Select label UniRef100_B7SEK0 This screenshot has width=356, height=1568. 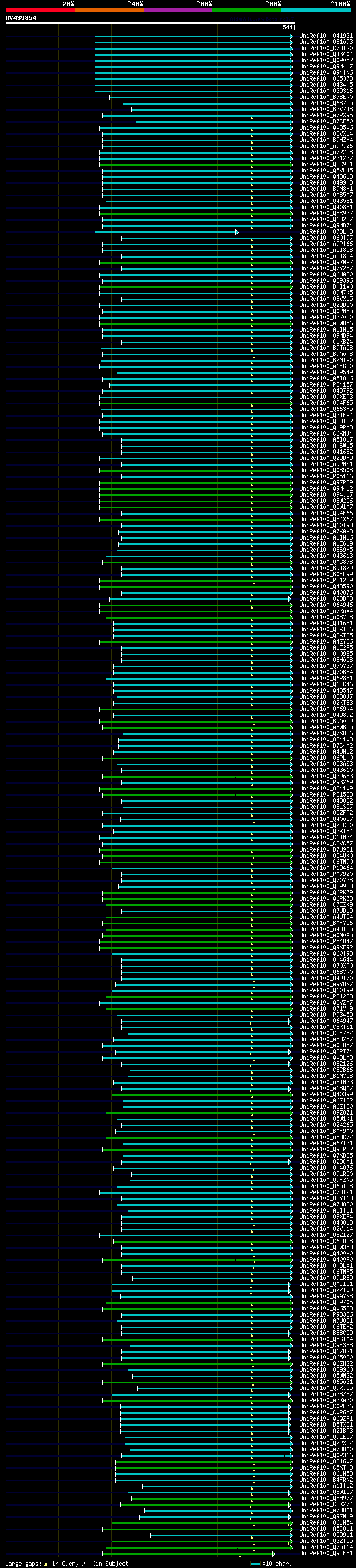(x=326, y=97)
